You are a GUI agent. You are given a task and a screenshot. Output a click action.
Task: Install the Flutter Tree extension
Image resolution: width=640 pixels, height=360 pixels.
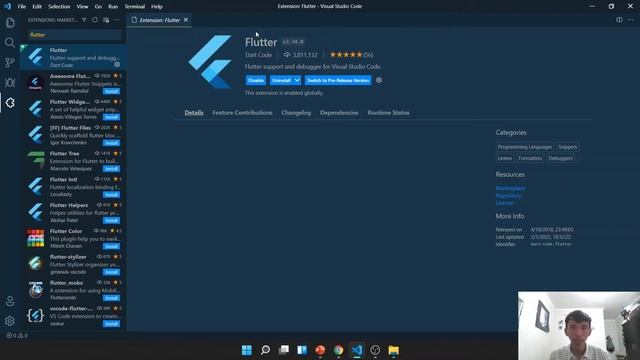click(x=111, y=169)
